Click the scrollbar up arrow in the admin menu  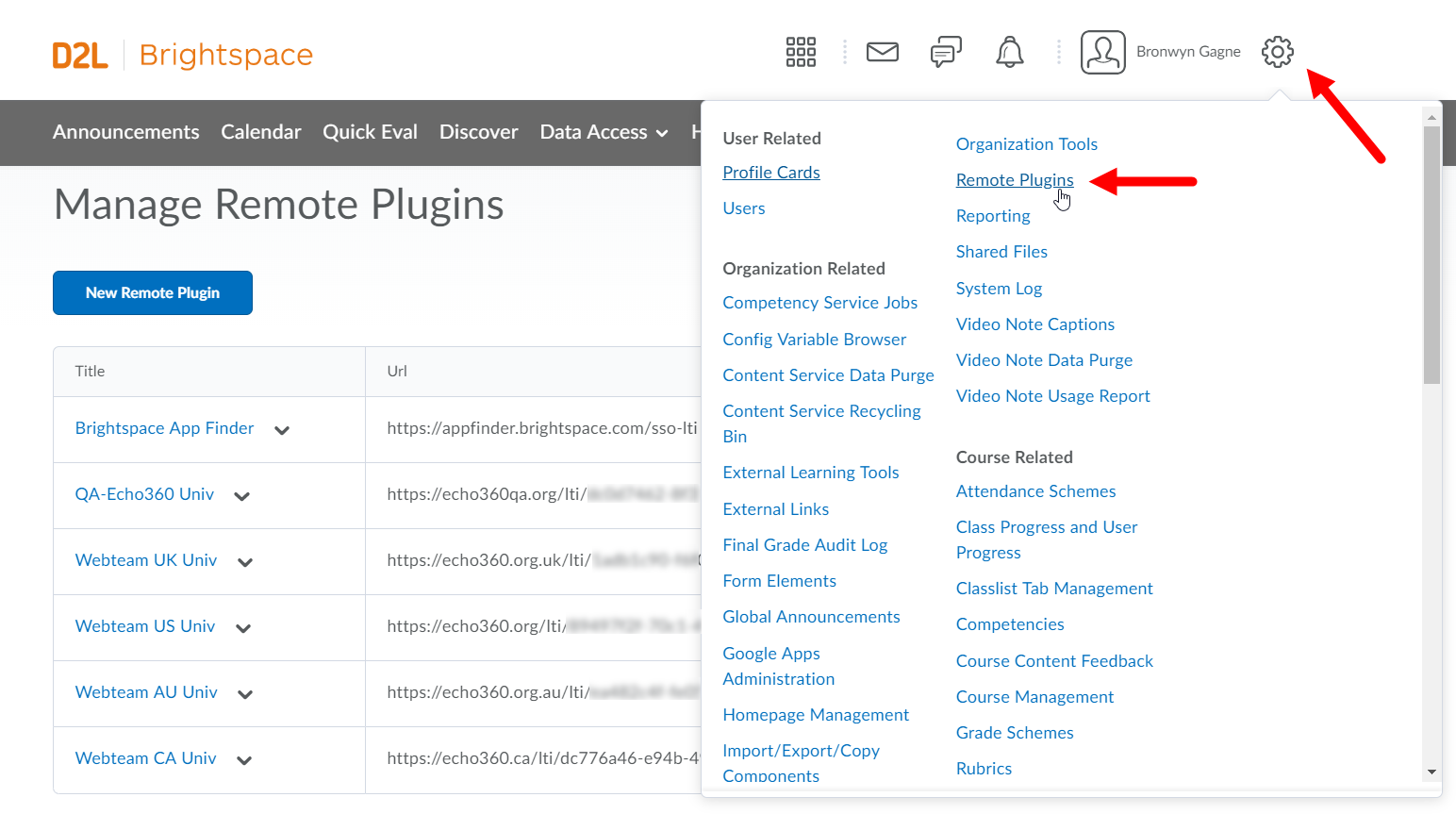pyautogui.click(x=1431, y=118)
